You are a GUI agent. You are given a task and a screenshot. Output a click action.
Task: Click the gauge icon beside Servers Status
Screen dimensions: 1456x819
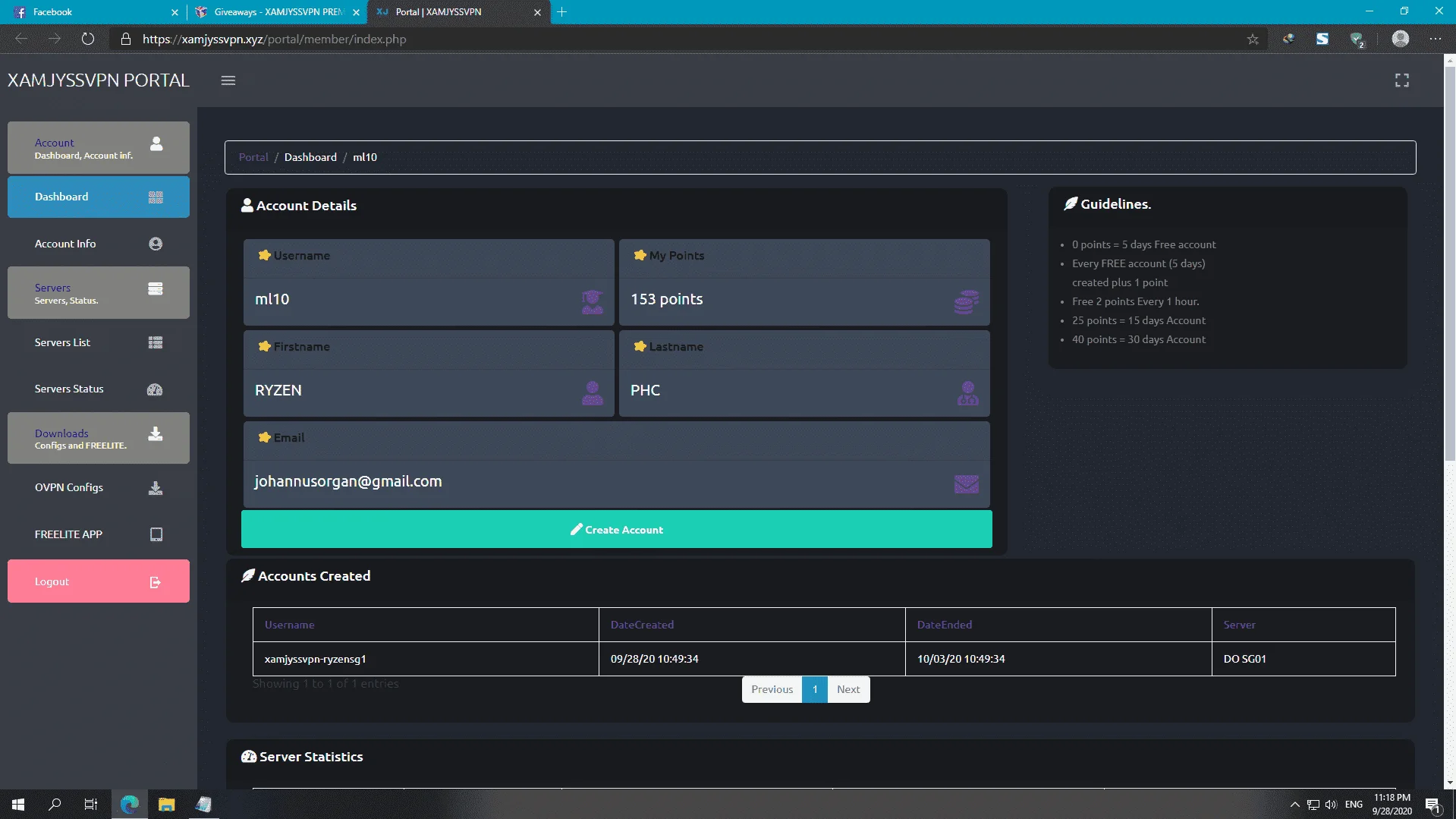tap(155, 389)
